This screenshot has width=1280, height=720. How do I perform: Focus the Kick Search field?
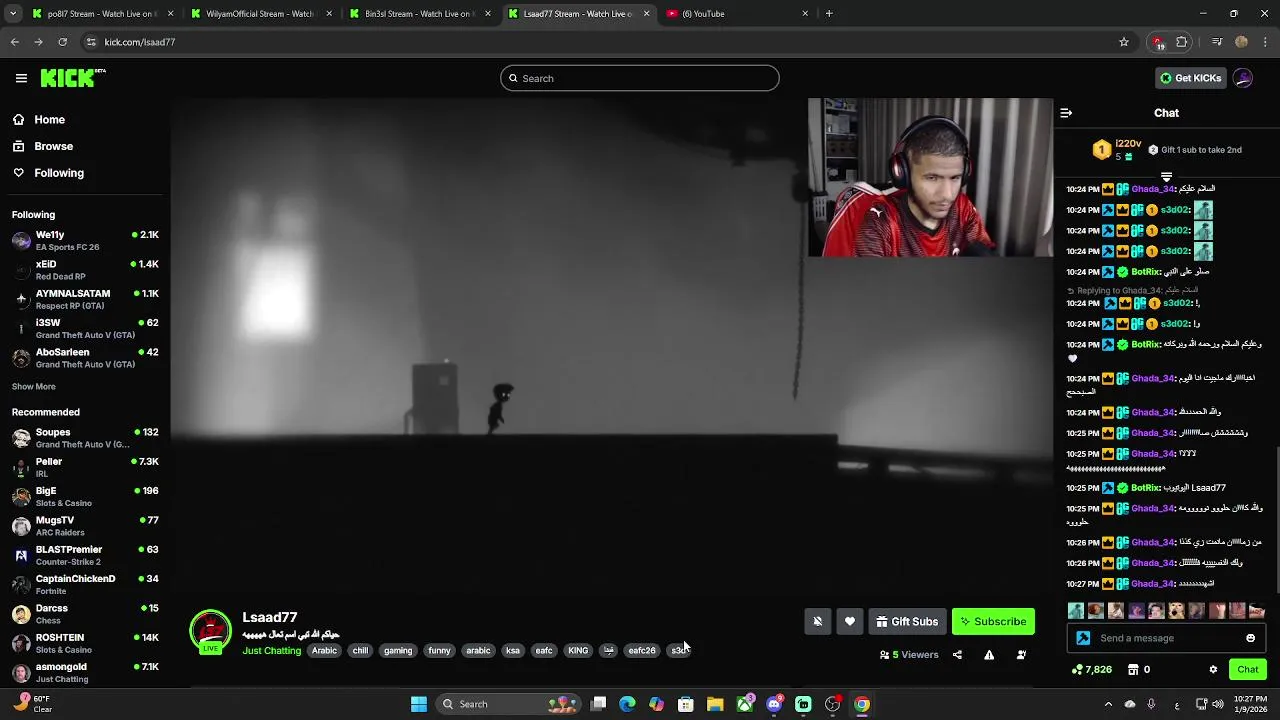click(640, 78)
